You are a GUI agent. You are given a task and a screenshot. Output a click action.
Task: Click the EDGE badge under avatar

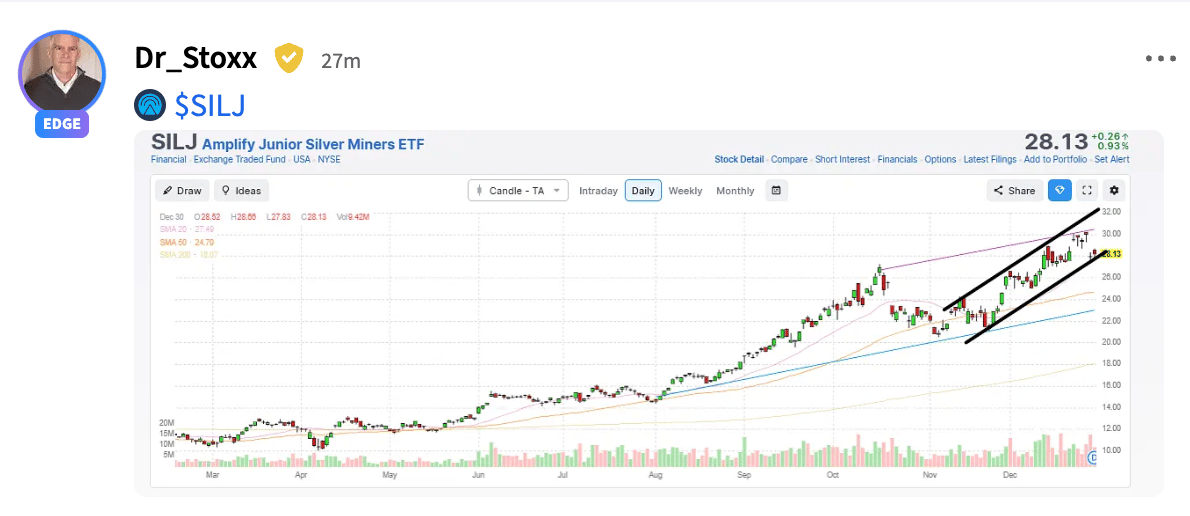61,125
